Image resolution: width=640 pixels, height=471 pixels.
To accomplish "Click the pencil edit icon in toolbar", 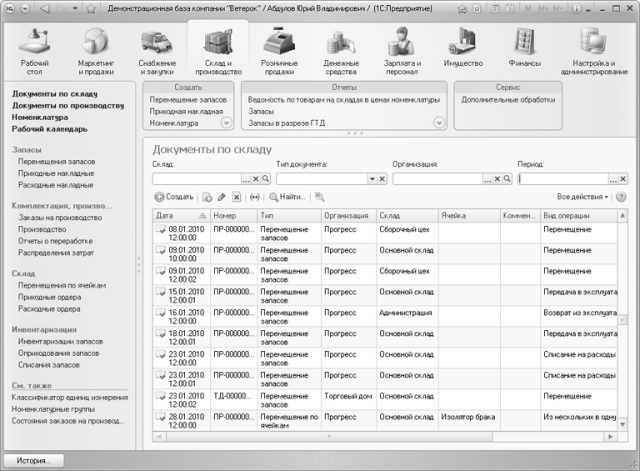I will [x=222, y=197].
